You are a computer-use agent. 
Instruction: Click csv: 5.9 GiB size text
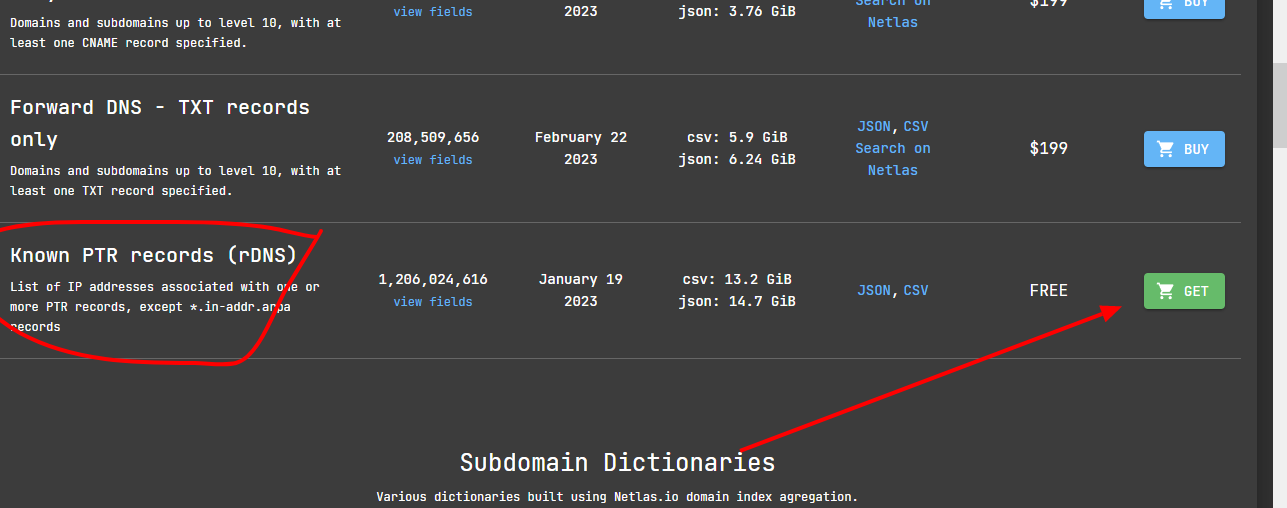[x=737, y=138]
